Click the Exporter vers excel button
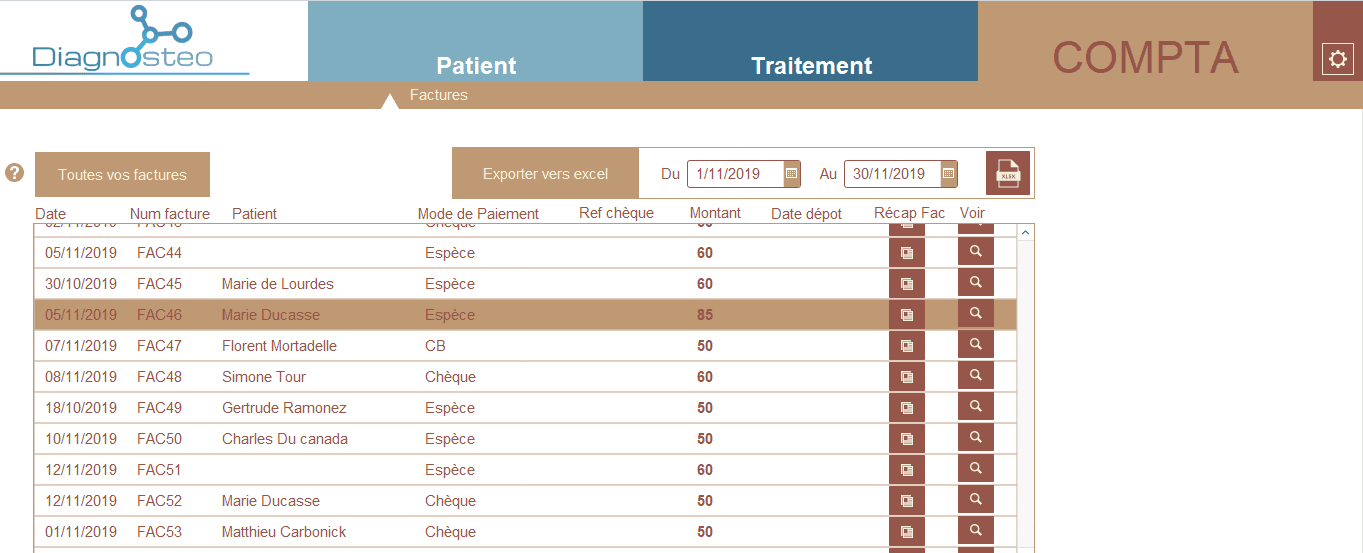 [545, 174]
